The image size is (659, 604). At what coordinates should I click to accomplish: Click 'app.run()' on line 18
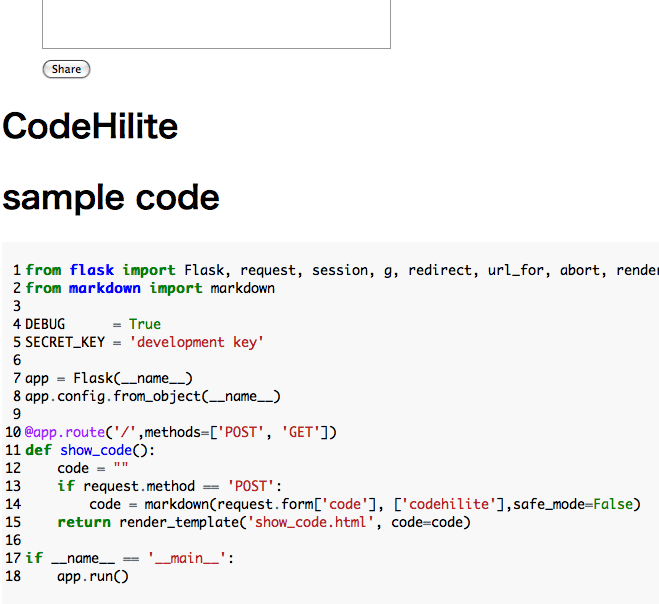tap(93, 576)
